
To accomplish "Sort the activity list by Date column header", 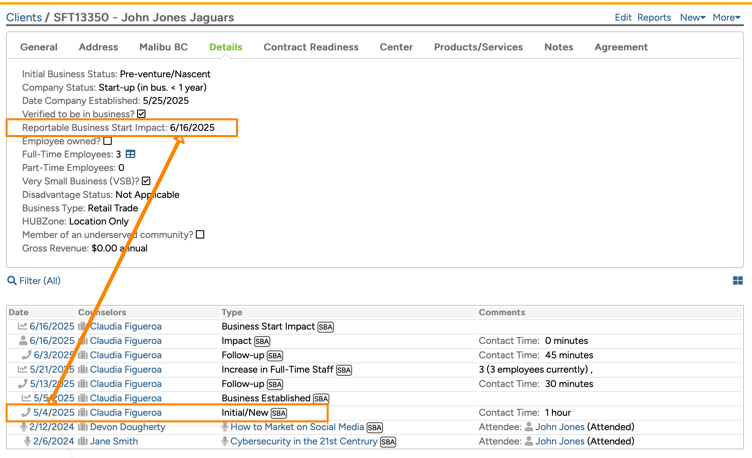I will click(18, 312).
